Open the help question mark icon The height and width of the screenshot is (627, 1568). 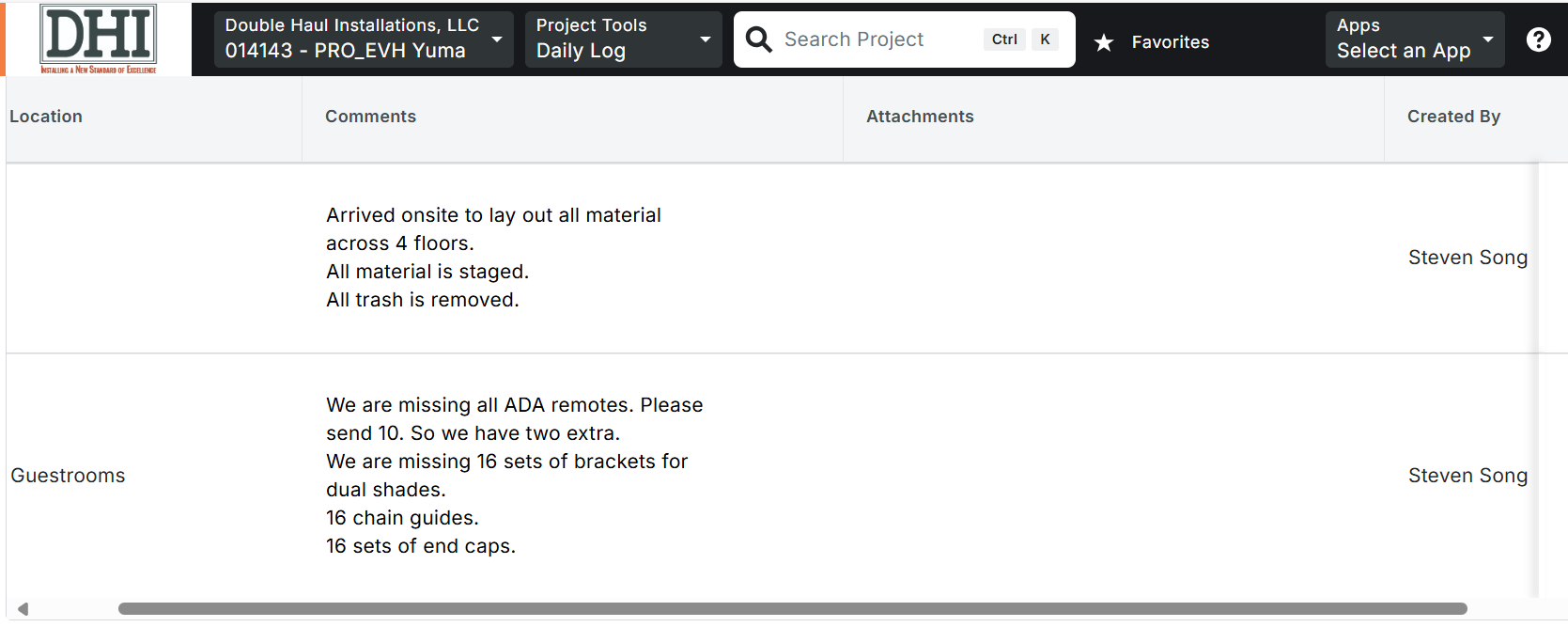(1538, 39)
